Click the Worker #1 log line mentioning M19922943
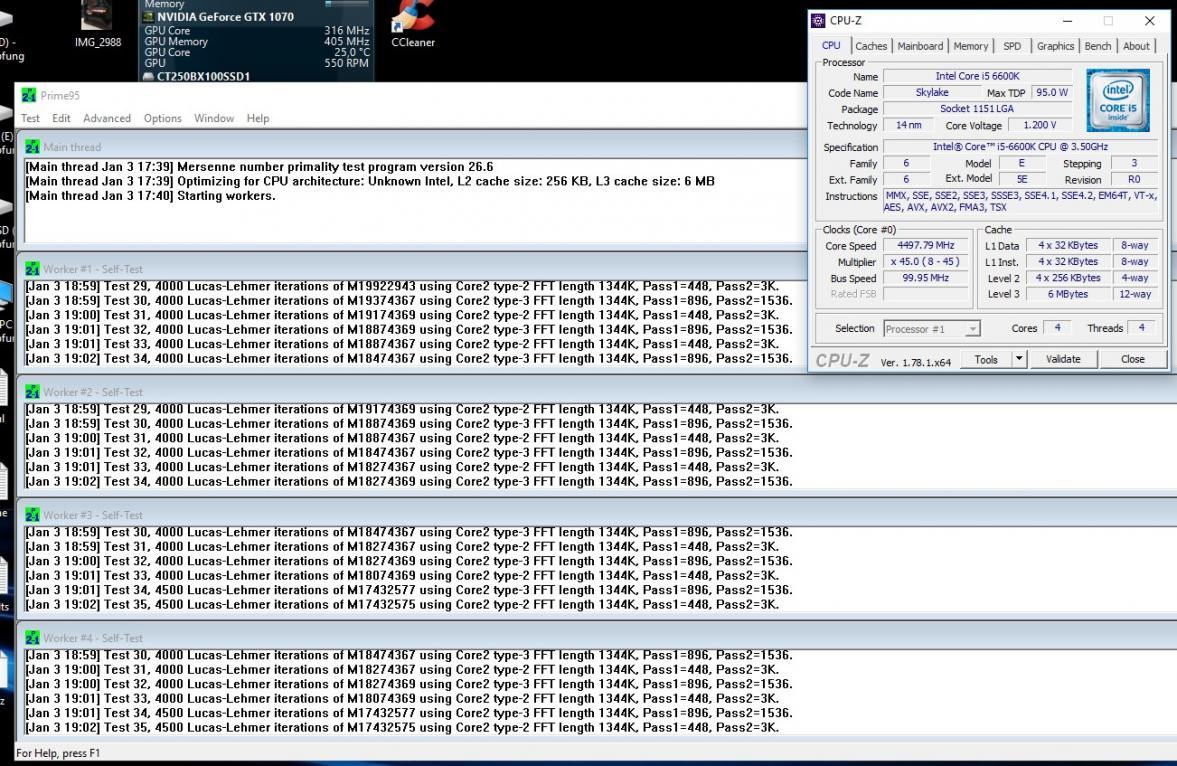This screenshot has width=1177, height=766. pos(402,286)
